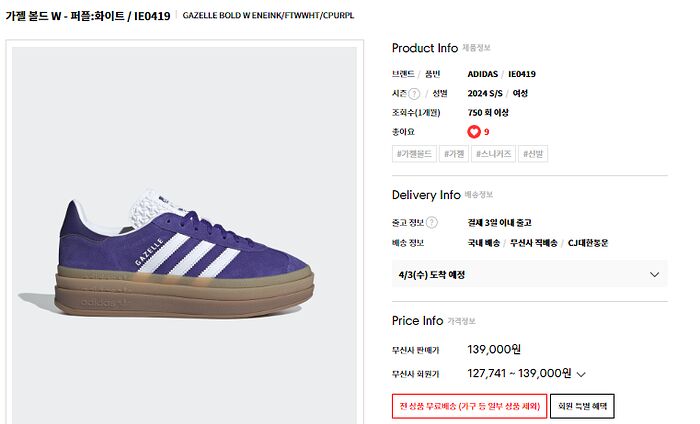This screenshot has width=700, height=424.
Task: Click the 2024 S/S season text
Action: click(x=485, y=94)
